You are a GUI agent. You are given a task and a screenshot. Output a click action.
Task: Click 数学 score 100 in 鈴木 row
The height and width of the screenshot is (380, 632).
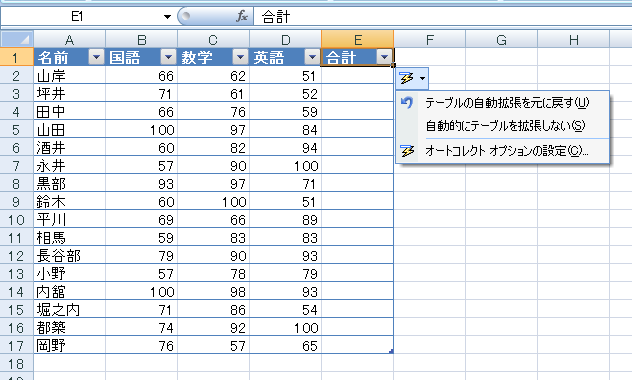coord(213,201)
